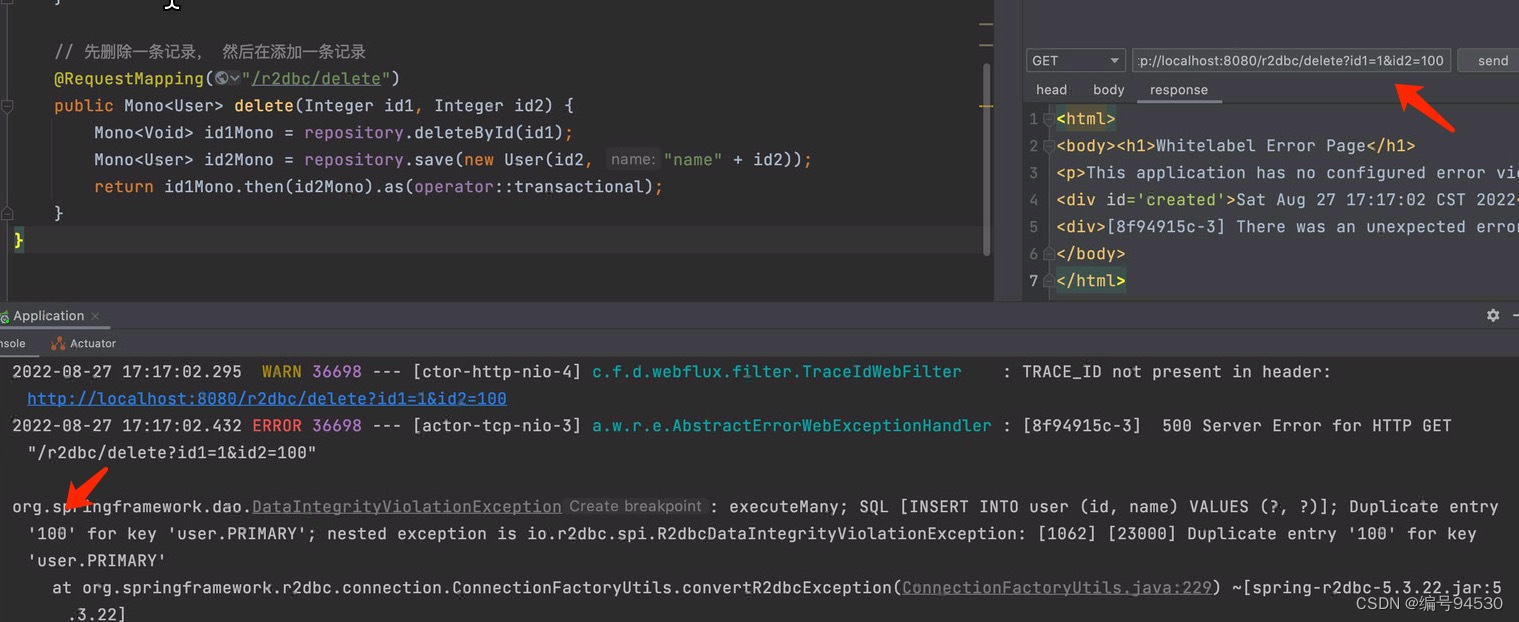Click the send button

1492,61
